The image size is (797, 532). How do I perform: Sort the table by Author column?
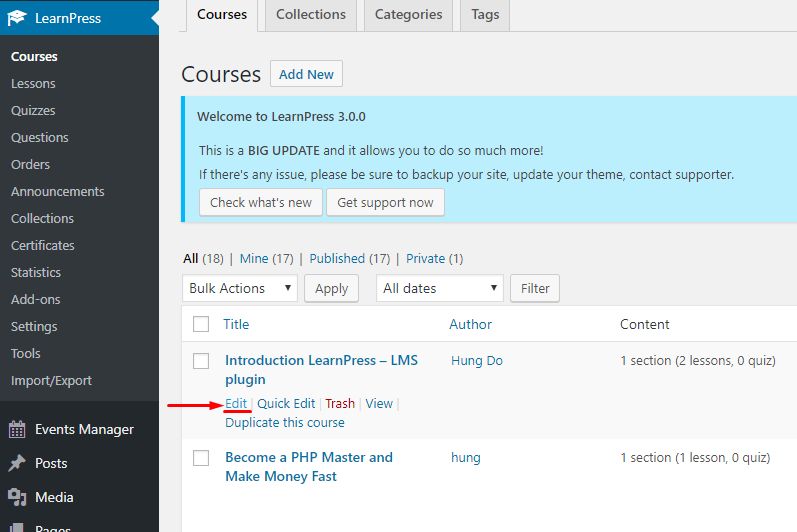[470, 324]
